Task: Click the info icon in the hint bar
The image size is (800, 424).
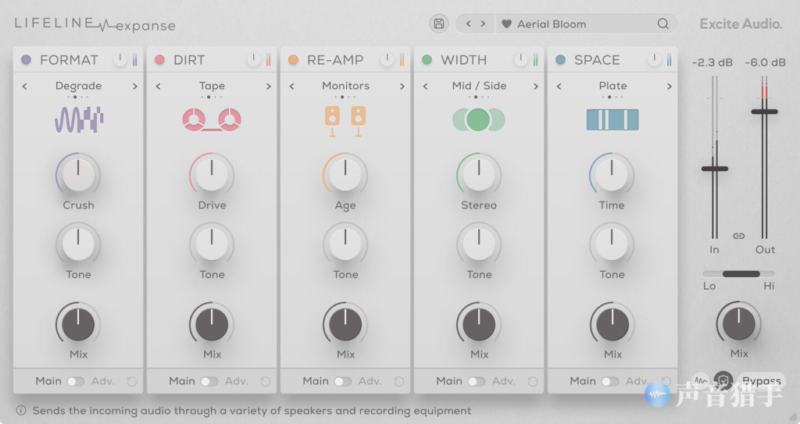Action: click(x=21, y=410)
